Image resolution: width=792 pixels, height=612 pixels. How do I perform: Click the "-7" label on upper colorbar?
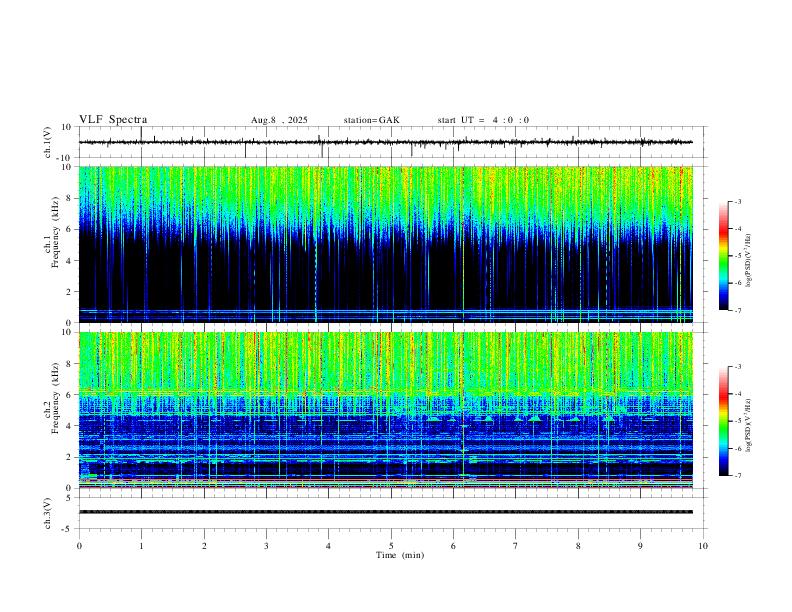pos(738,311)
